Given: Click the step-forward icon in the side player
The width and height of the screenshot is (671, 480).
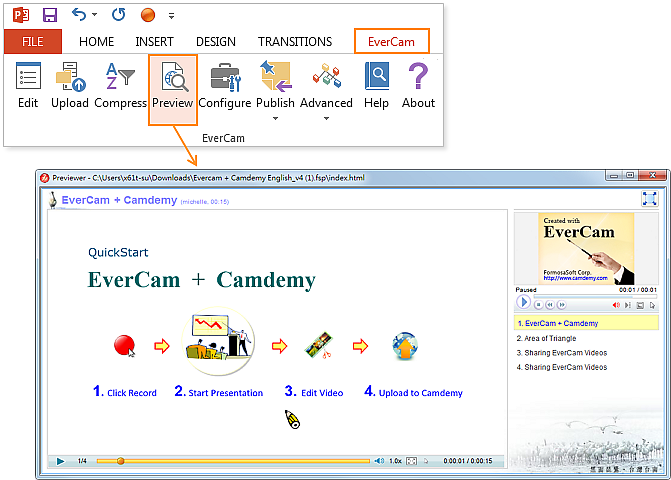Looking at the screenshot, I should (x=627, y=305).
